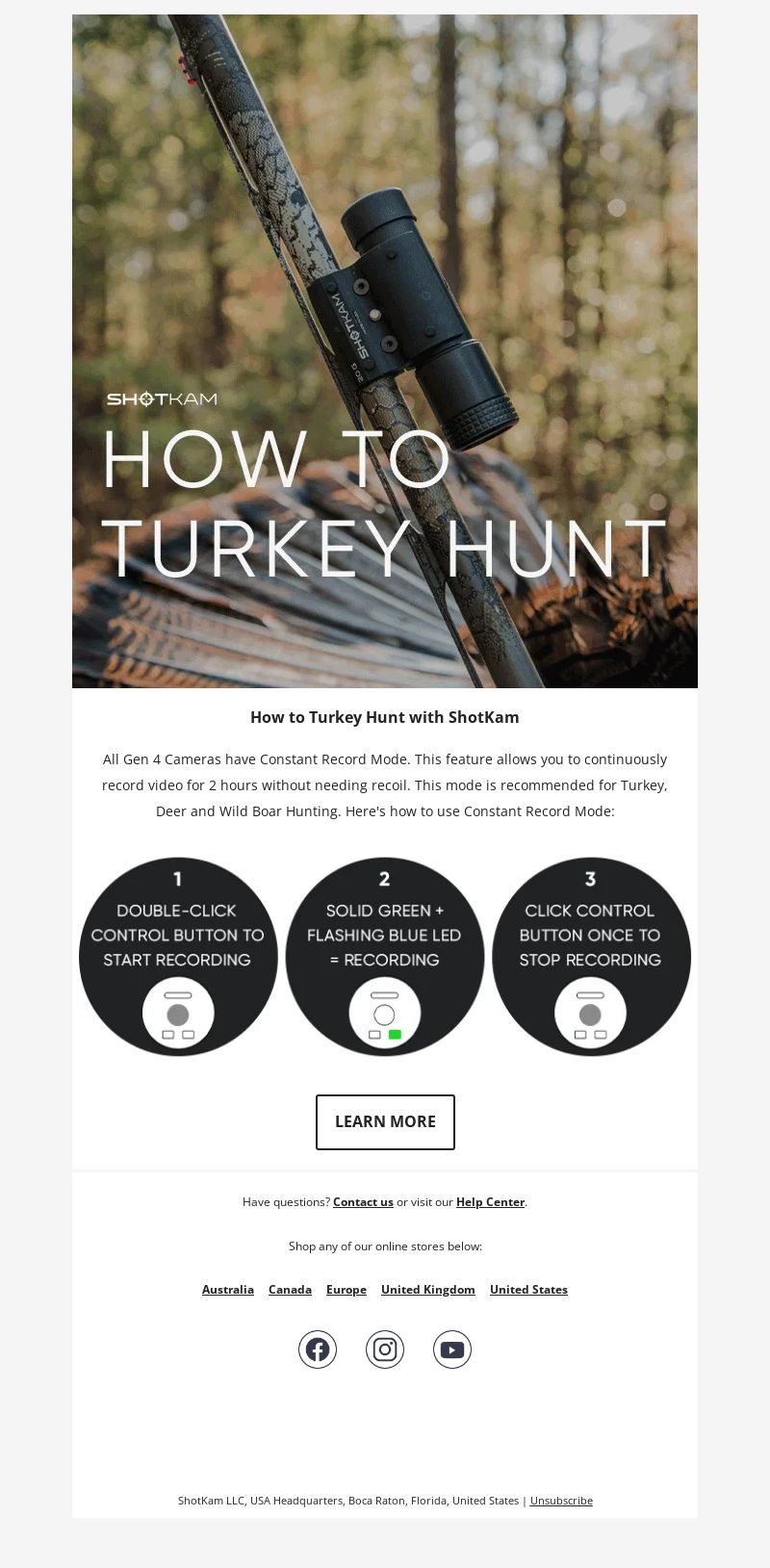This screenshot has width=770, height=1568.
Task: Click the gray control button in step 1 graphic
Action: click(178, 1015)
